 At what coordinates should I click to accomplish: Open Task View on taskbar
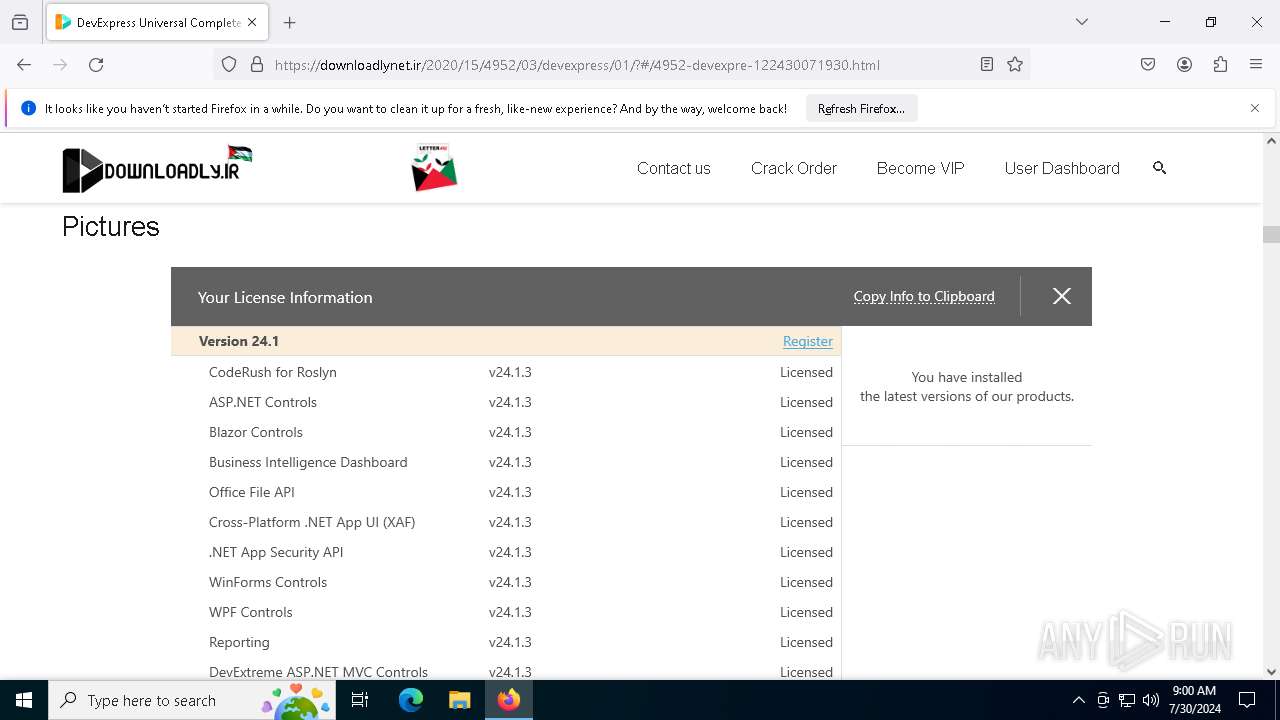pos(361,700)
